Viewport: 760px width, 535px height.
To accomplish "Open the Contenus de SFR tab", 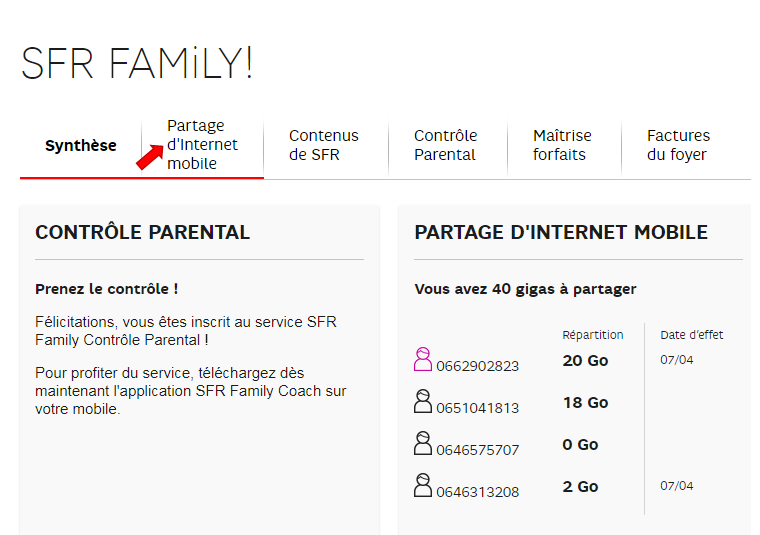I will click(x=324, y=145).
